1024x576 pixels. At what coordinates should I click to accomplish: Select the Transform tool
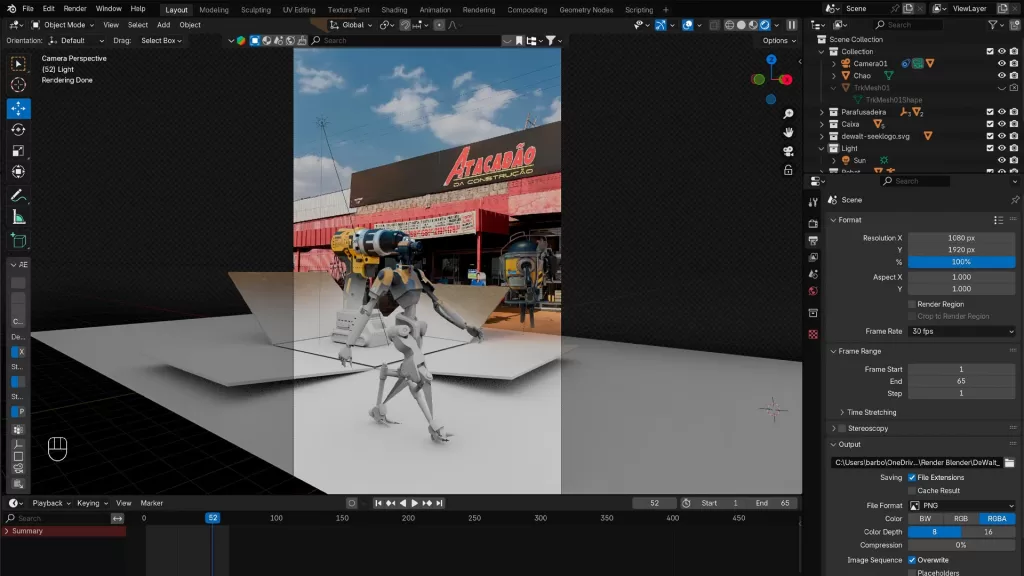tap(18, 172)
